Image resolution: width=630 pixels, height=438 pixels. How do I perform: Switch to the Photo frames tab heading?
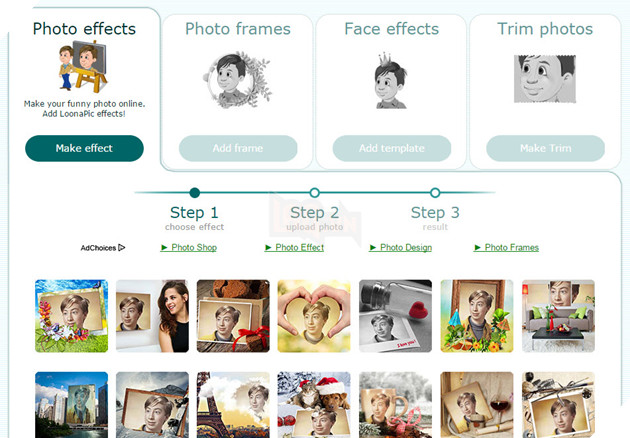[238, 29]
